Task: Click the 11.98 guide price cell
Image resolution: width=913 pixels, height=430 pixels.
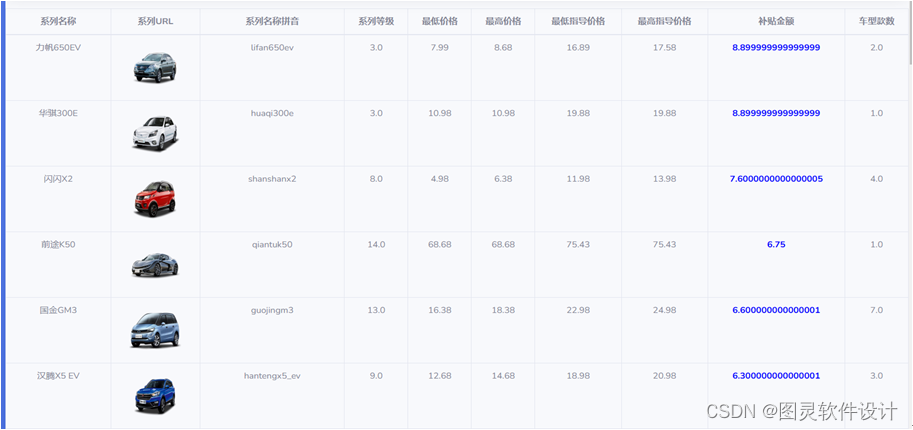Action: tap(578, 179)
